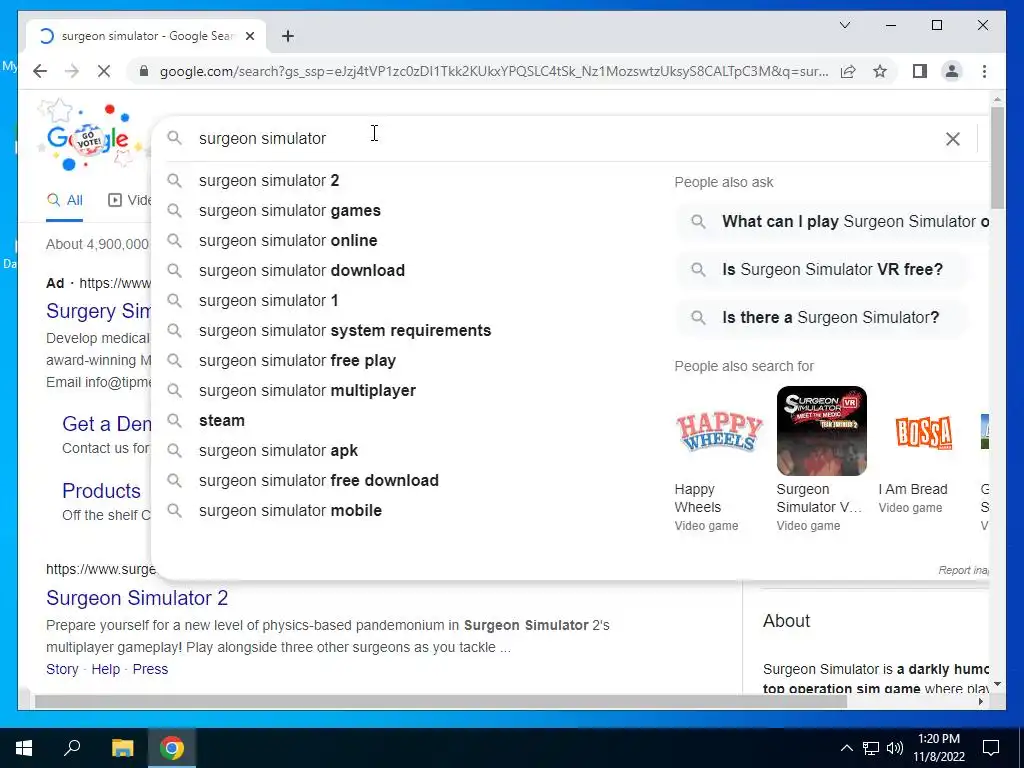Open the Chrome profile avatar
Screen dimensions: 1024x768
pyautogui.click(x=952, y=71)
